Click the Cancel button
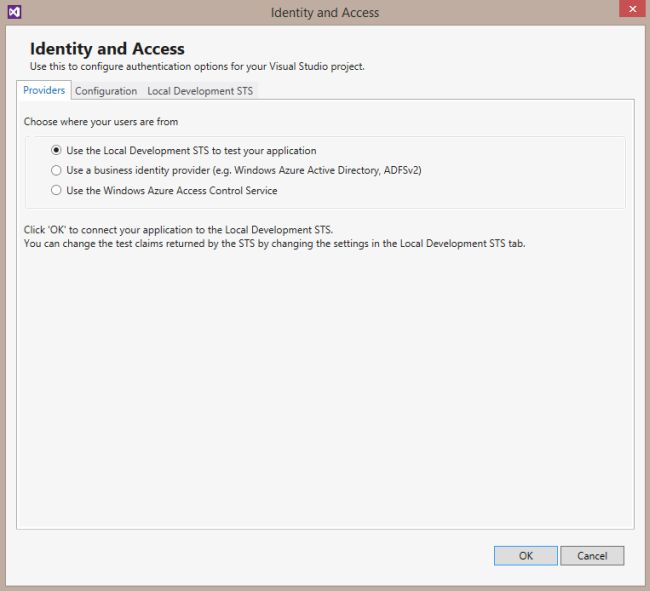This screenshot has height=591, width=650. 592,555
